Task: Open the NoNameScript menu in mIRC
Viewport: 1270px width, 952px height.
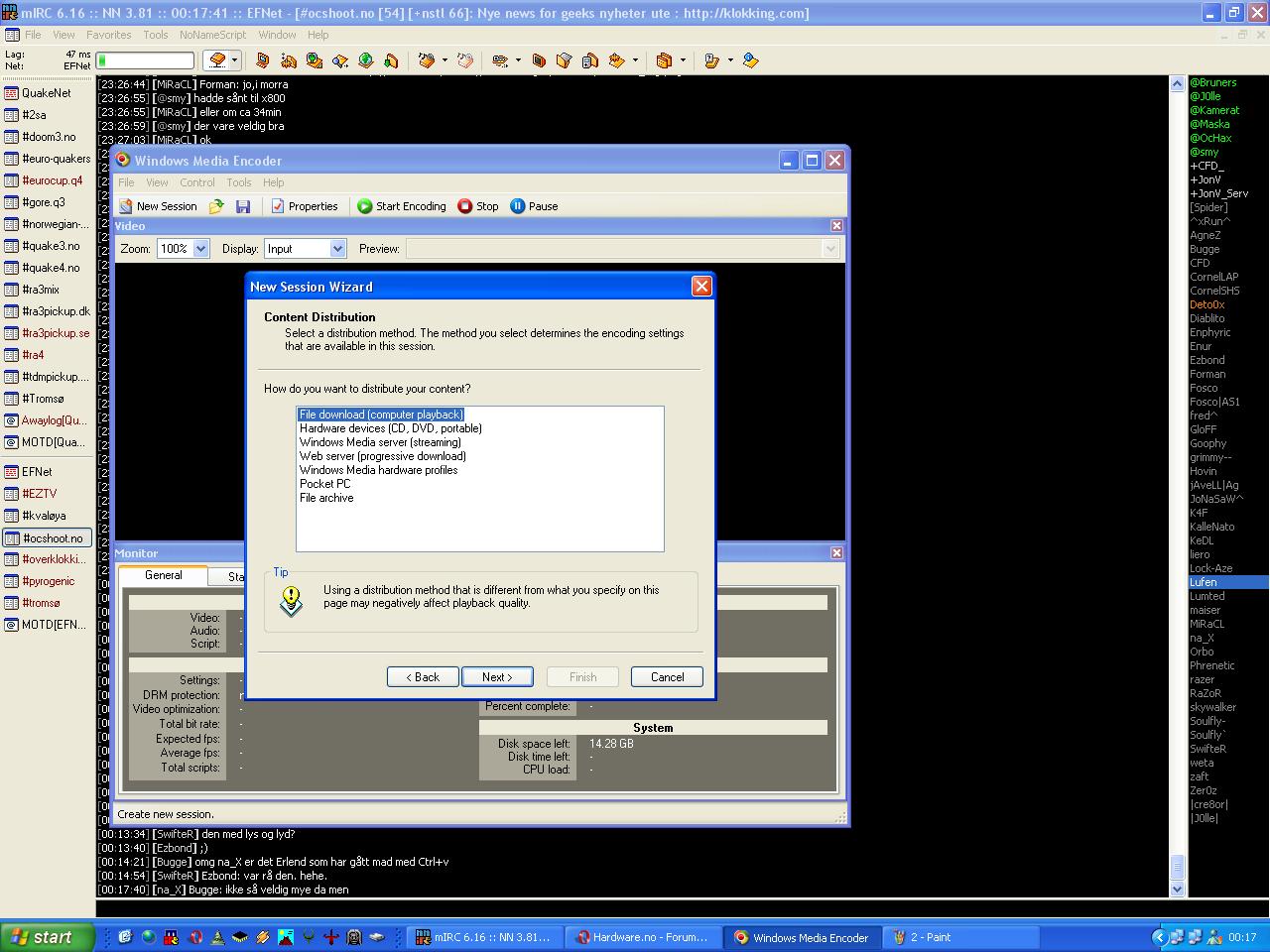Action: point(213,35)
